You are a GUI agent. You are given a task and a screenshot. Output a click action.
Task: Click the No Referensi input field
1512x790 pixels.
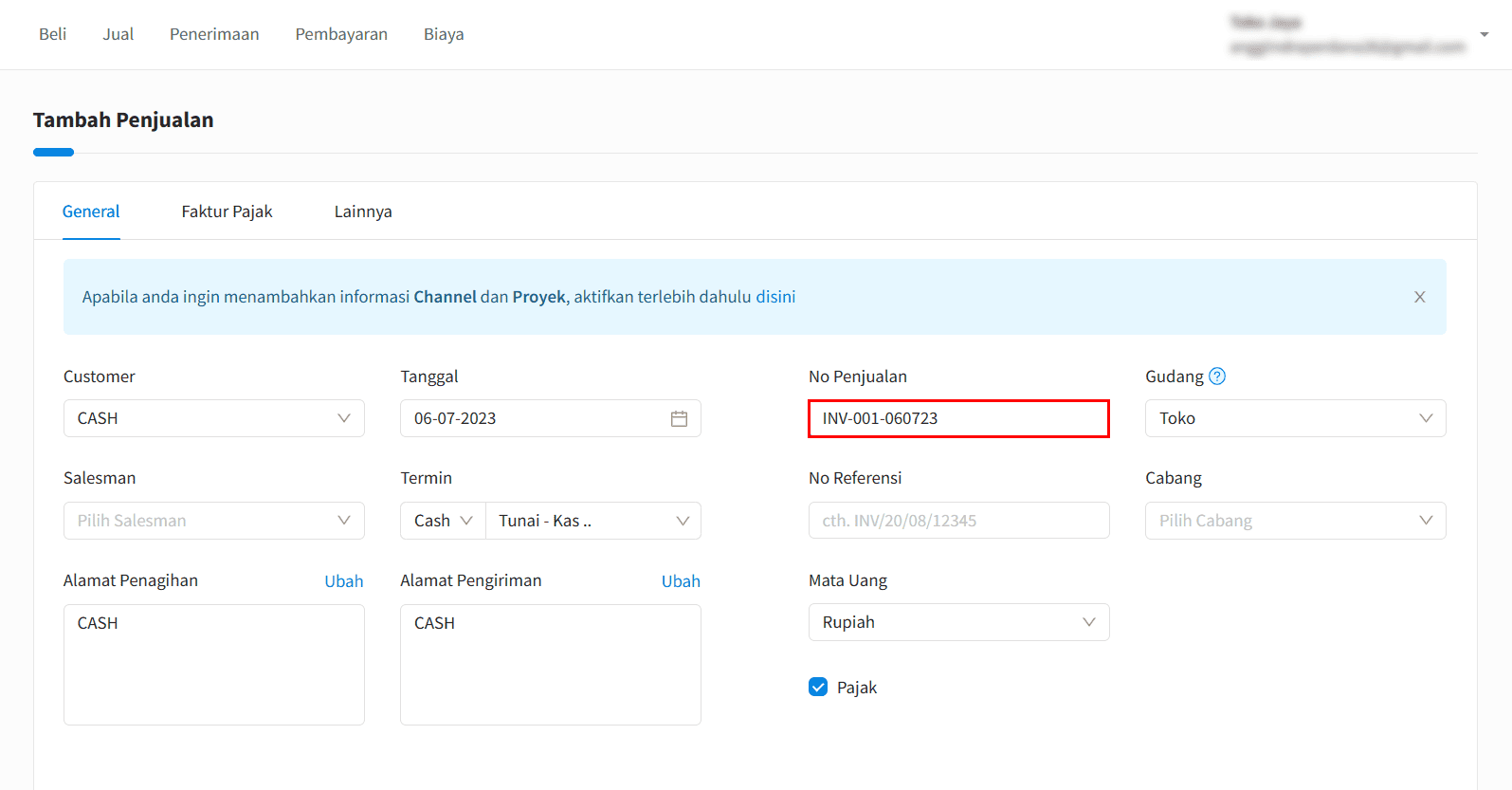(958, 521)
